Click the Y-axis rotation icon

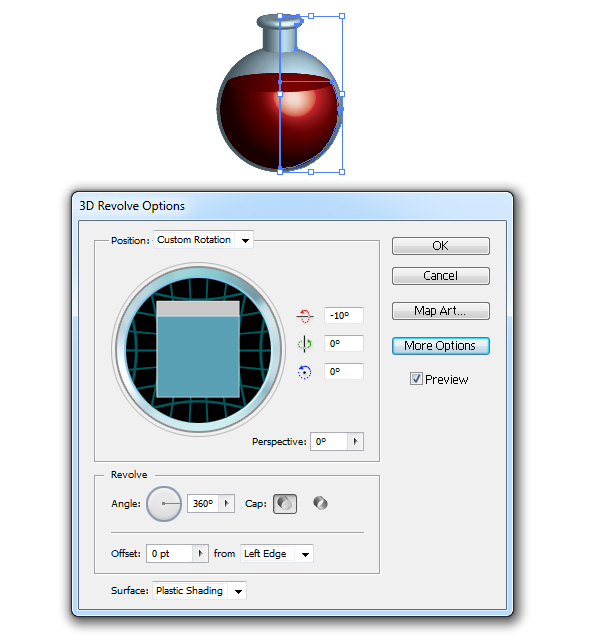click(x=304, y=344)
